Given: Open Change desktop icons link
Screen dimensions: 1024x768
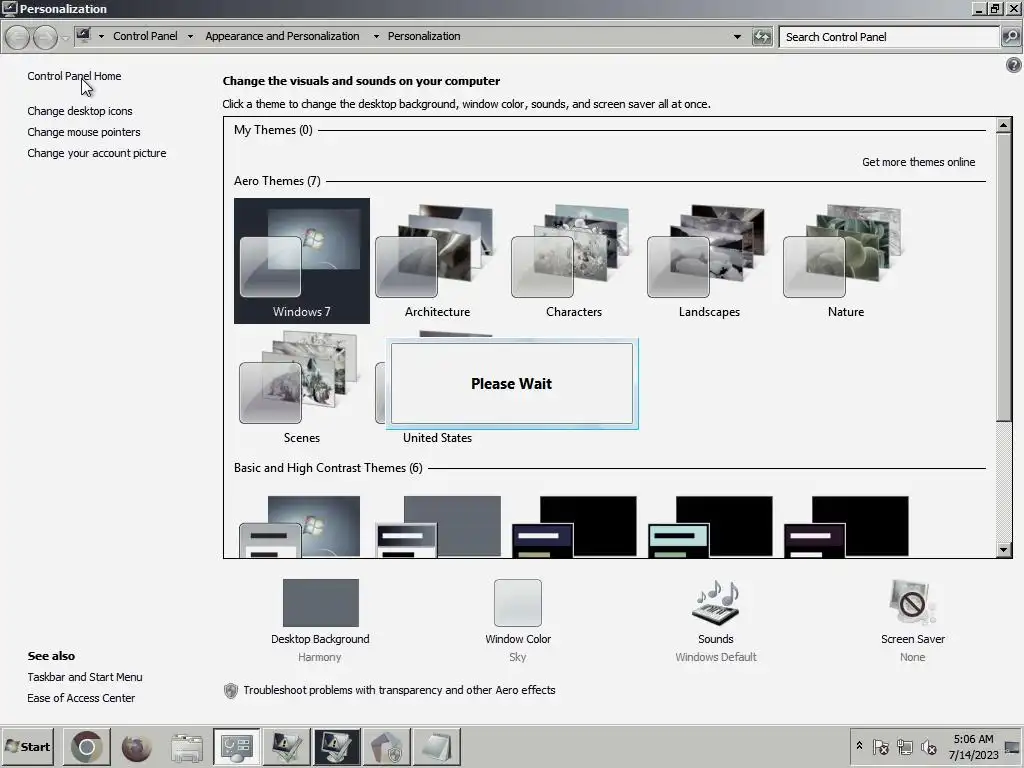Looking at the screenshot, I should pos(80,111).
